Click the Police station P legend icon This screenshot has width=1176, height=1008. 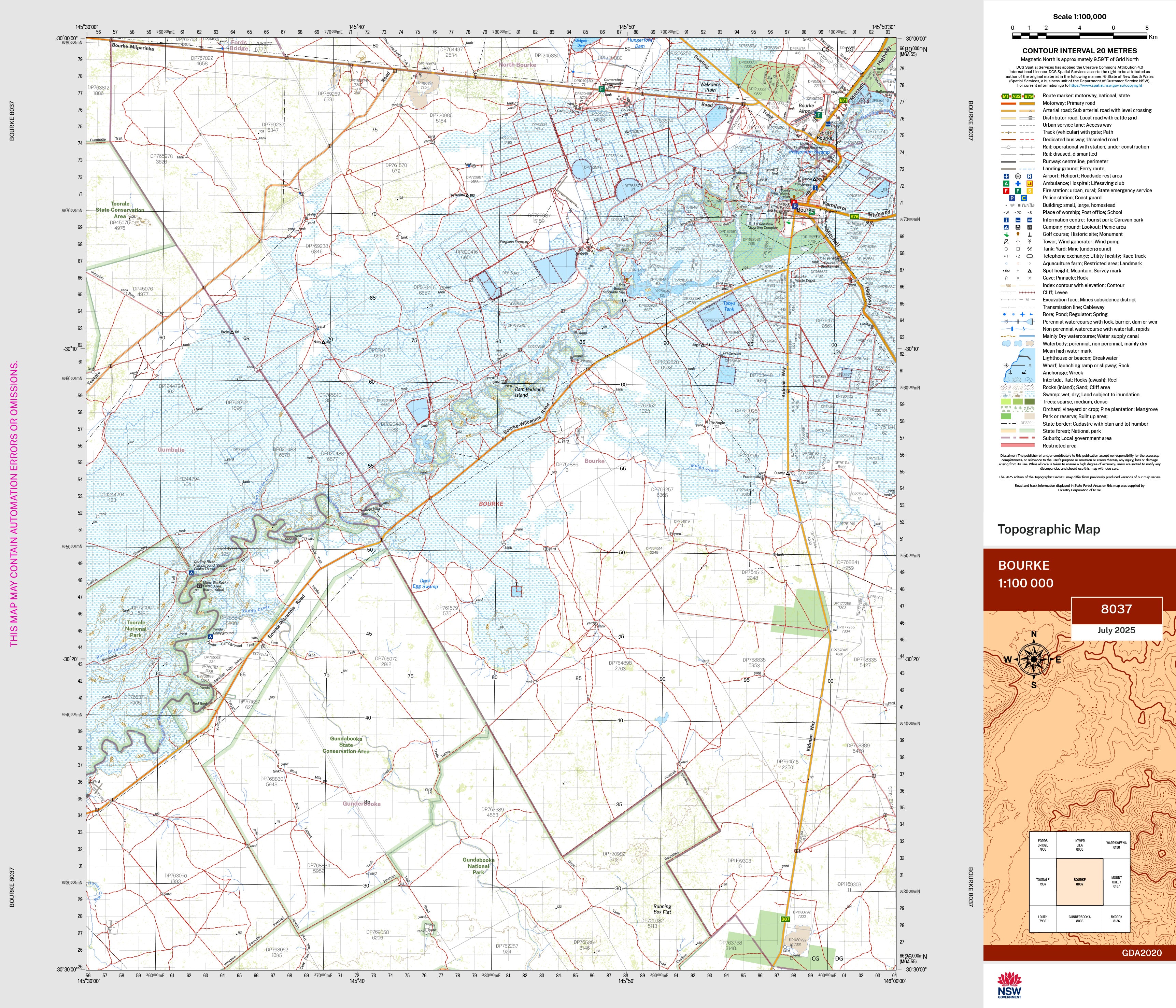point(1012,198)
